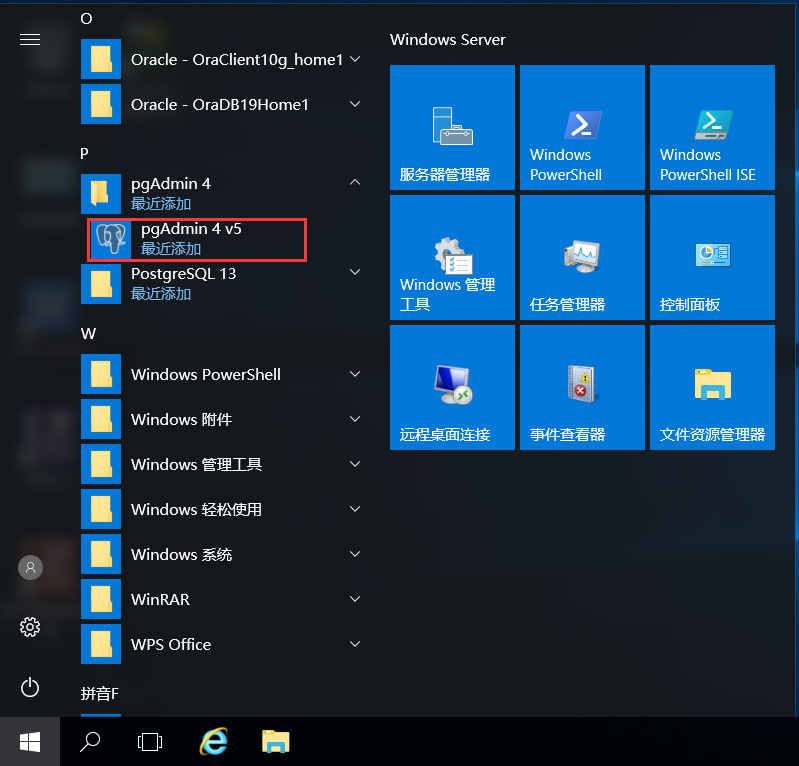This screenshot has width=799, height=766.
Task: Click the Windows Server group title
Action: [x=447, y=40]
